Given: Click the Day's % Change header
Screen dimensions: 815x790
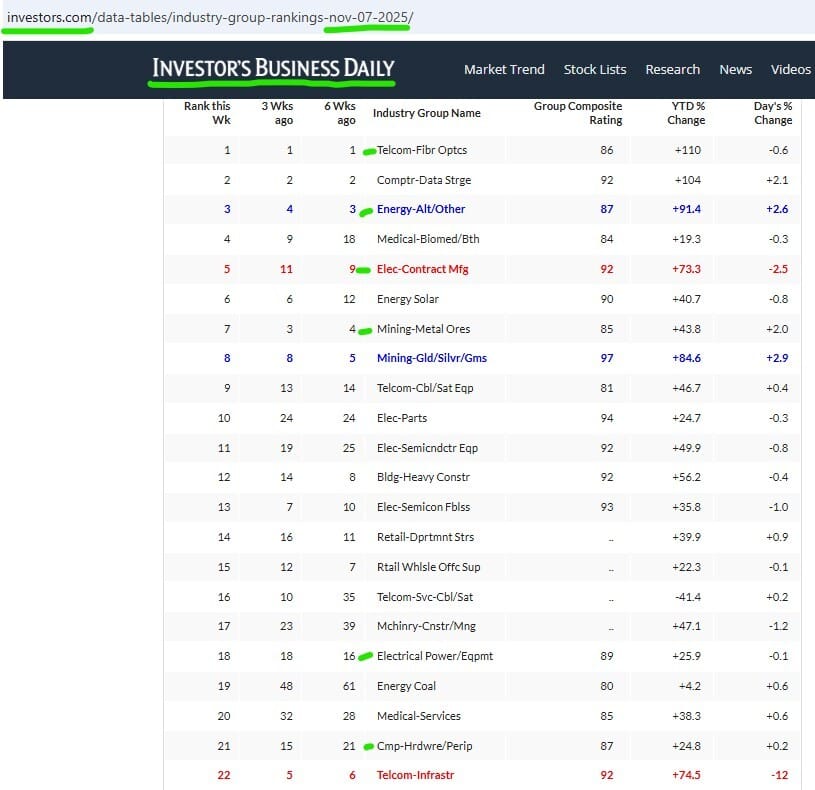Looking at the screenshot, I should click(x=773, y=113).
